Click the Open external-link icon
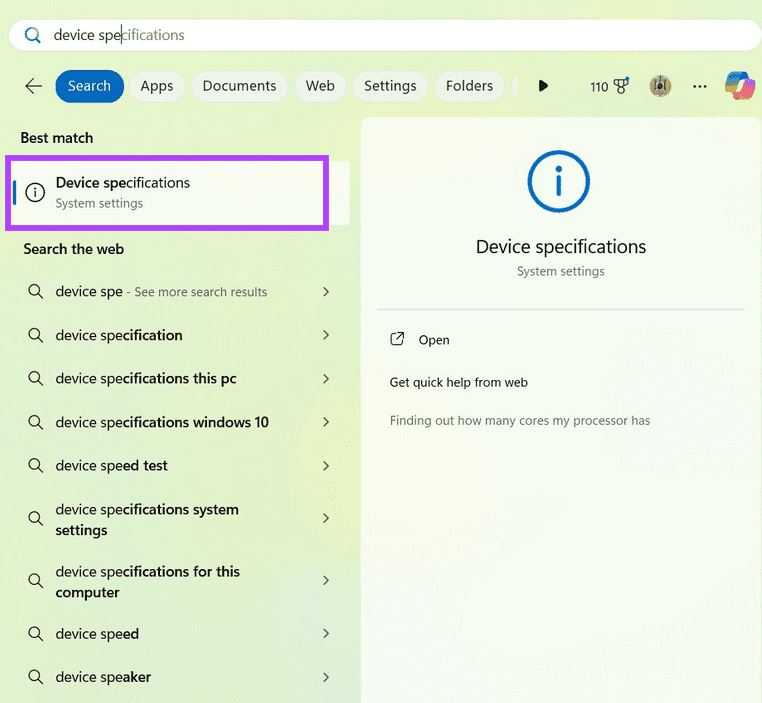The height and width of the screenshot is (703, 762). [397, 339]
